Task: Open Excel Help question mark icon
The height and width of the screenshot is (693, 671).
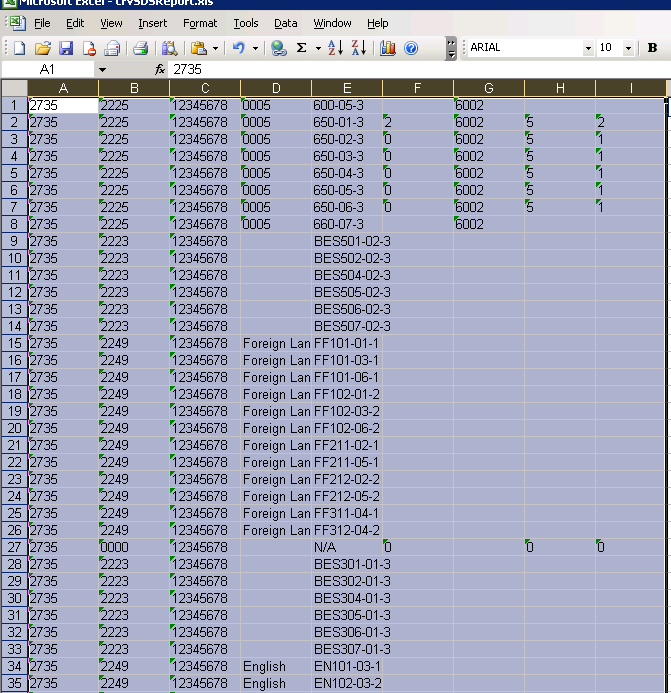Action: [411, 48]
